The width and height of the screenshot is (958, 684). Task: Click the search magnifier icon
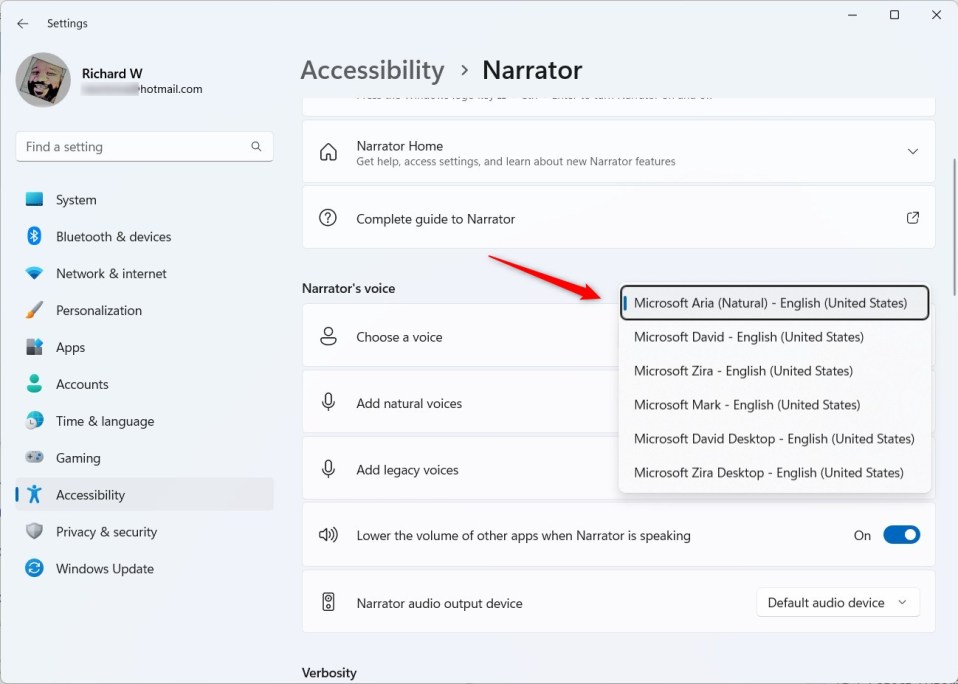[256, 147]
